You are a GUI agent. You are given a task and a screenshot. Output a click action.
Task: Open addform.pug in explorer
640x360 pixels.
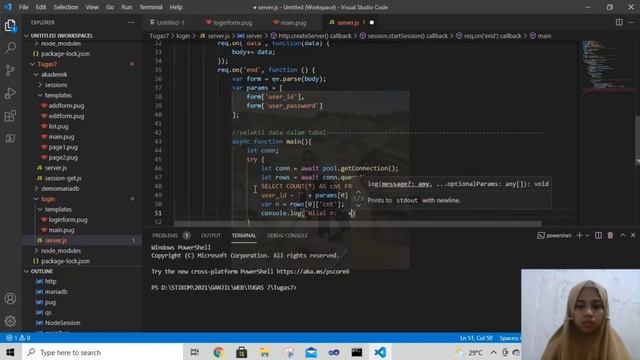click(66, 106)
